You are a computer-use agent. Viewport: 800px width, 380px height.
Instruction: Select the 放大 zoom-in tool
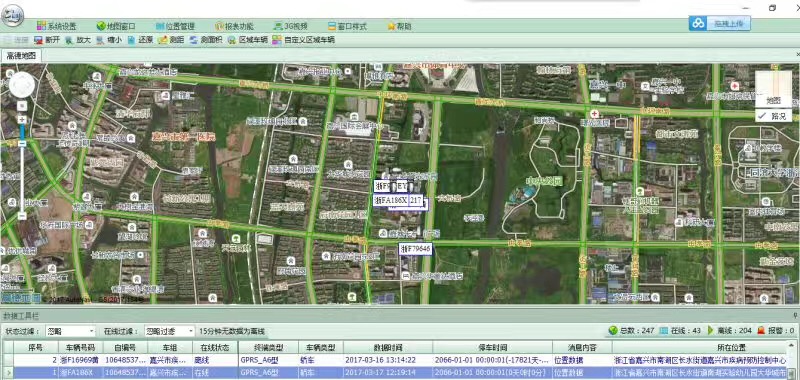tap(78, 40)
